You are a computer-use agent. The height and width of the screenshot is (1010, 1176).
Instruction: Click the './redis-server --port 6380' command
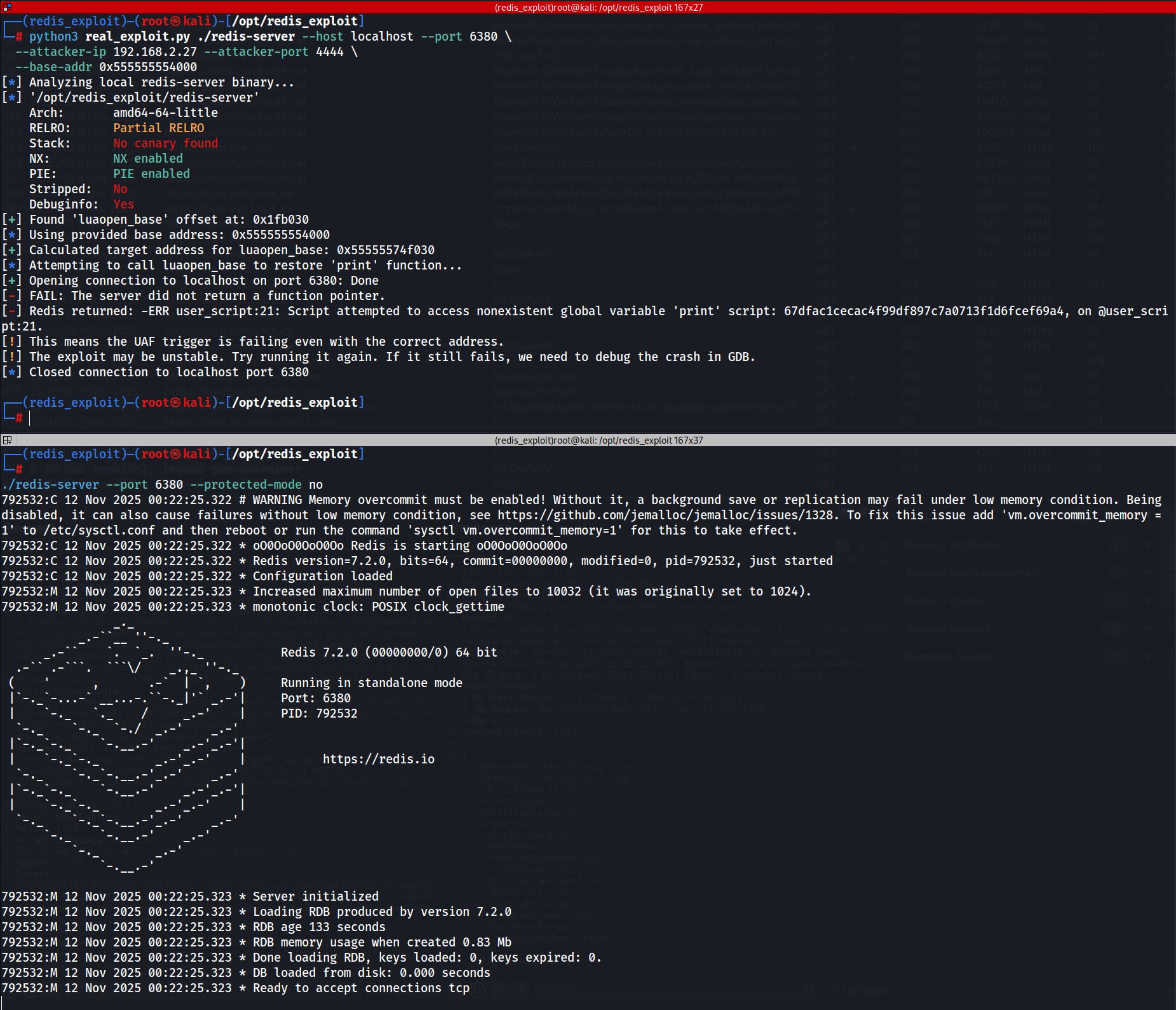(92, 484)
